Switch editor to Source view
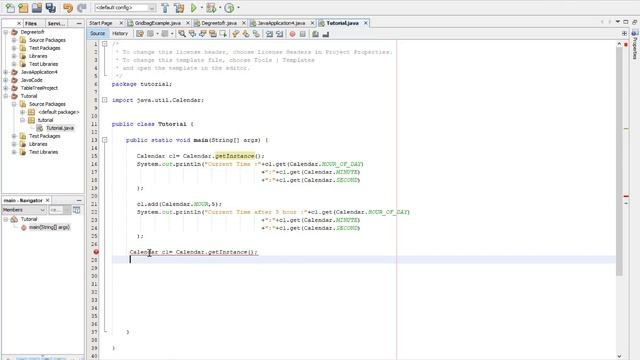 pyautogui.click(x=98, y=33)
